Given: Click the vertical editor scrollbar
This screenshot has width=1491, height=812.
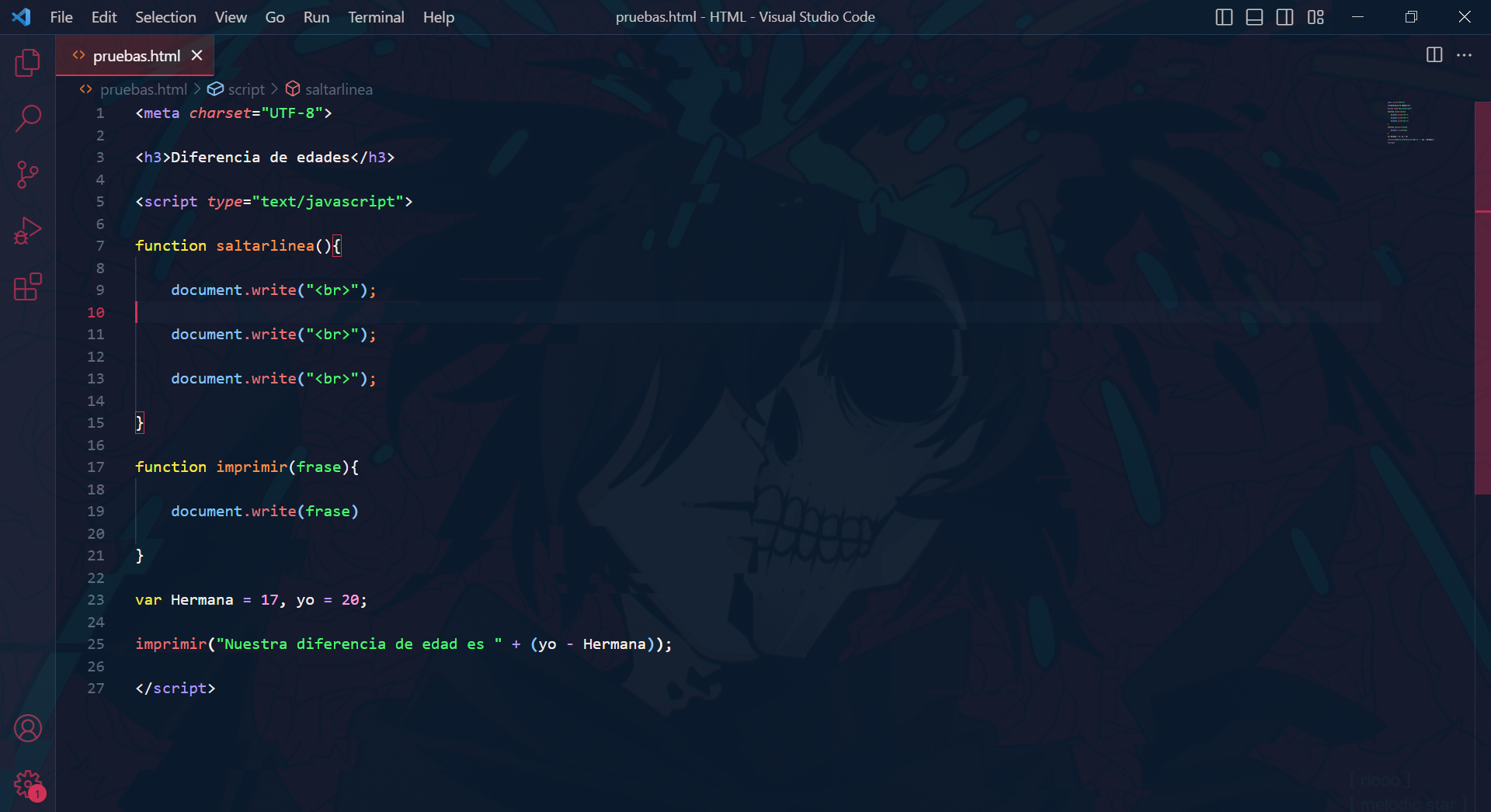Looking at the screenshot, I should click(x=1482, y=297).
